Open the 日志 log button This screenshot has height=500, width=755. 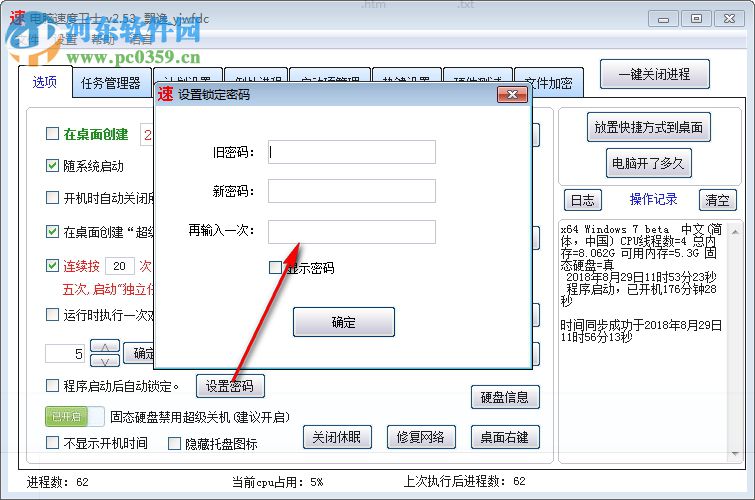583,200
